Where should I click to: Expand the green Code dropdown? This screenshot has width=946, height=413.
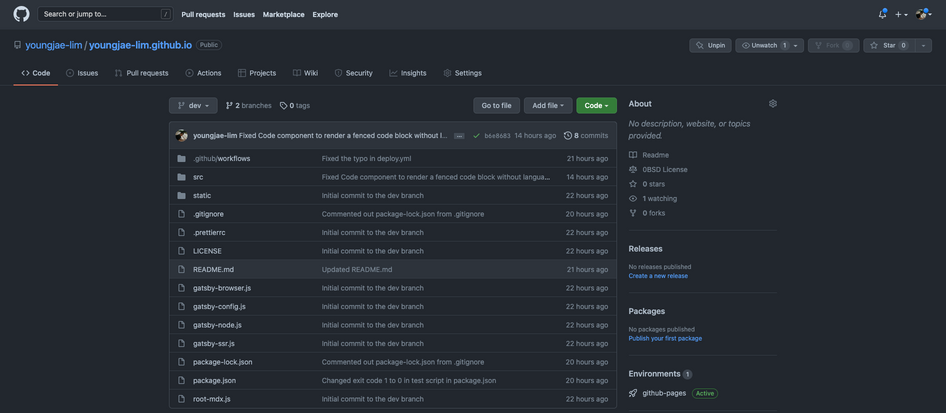(596, 105)
